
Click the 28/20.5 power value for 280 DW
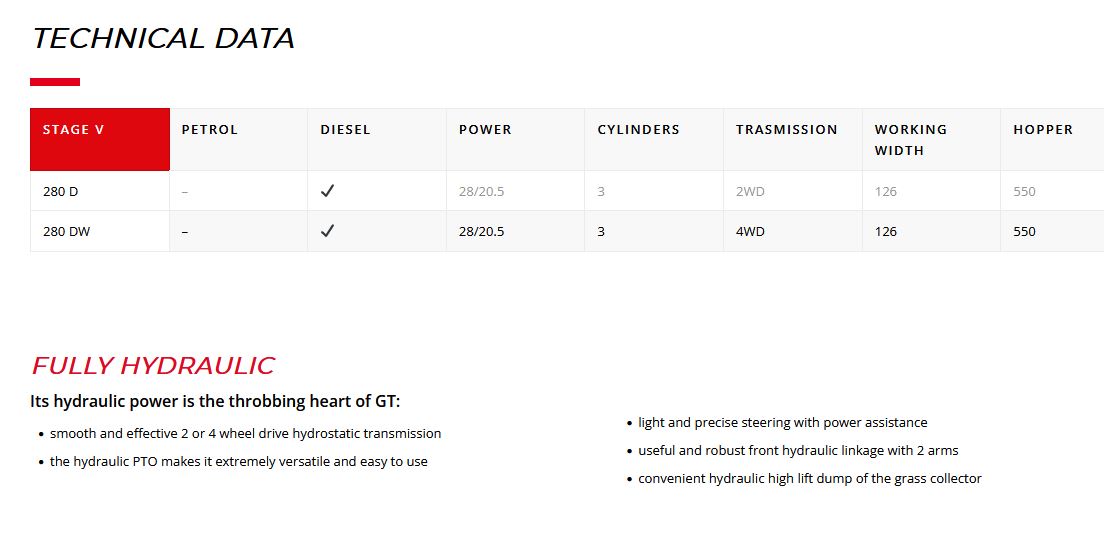tap(482, 231)
